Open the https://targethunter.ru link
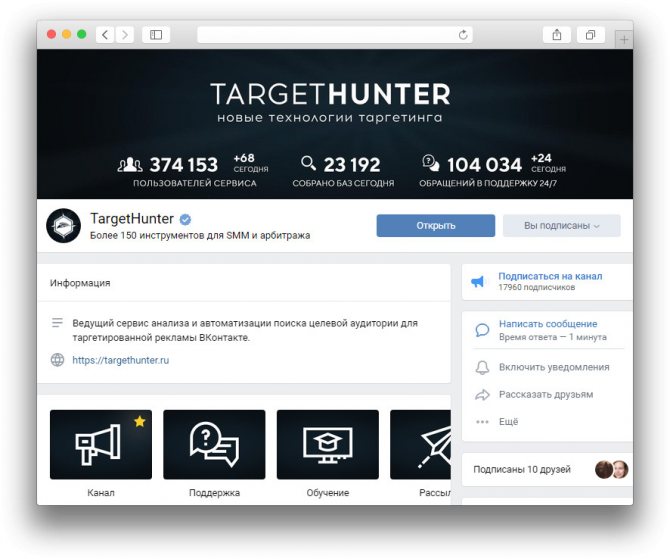 click(x=120, y=360)
